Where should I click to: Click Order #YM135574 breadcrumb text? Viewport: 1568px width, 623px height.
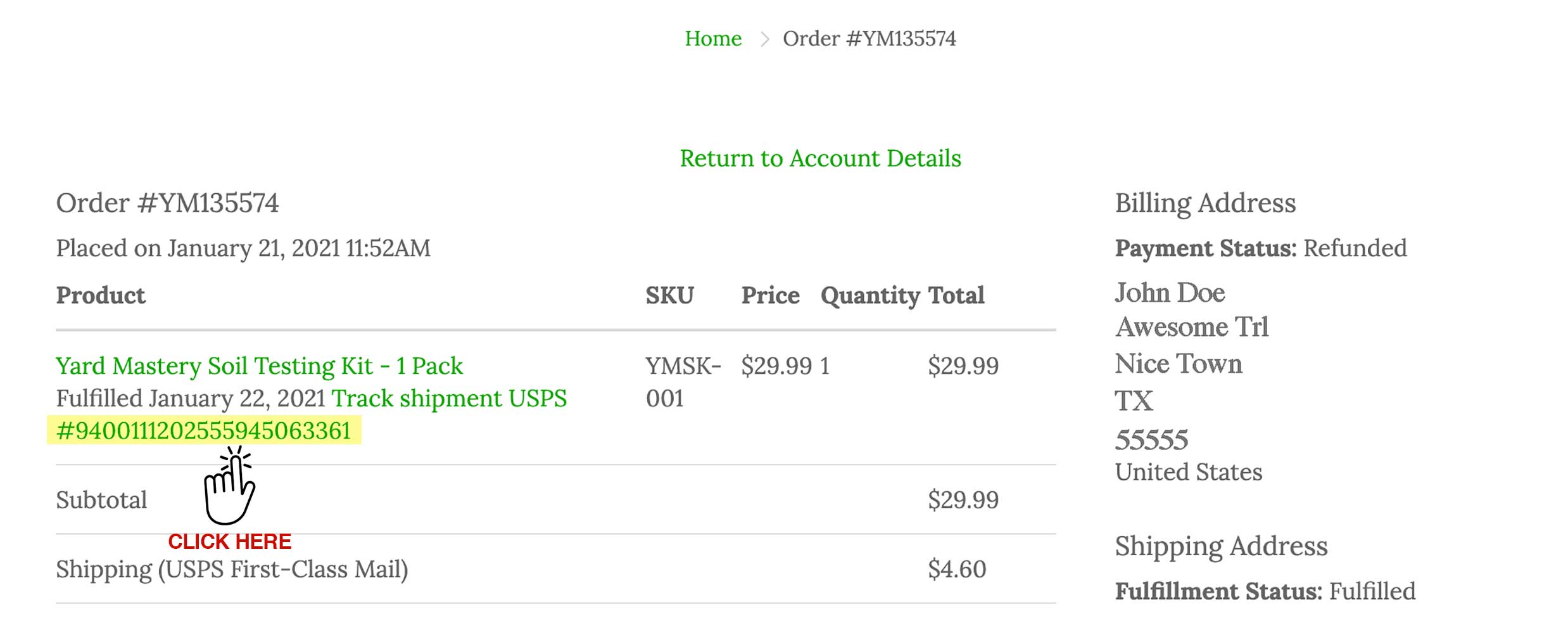[869, 39]
